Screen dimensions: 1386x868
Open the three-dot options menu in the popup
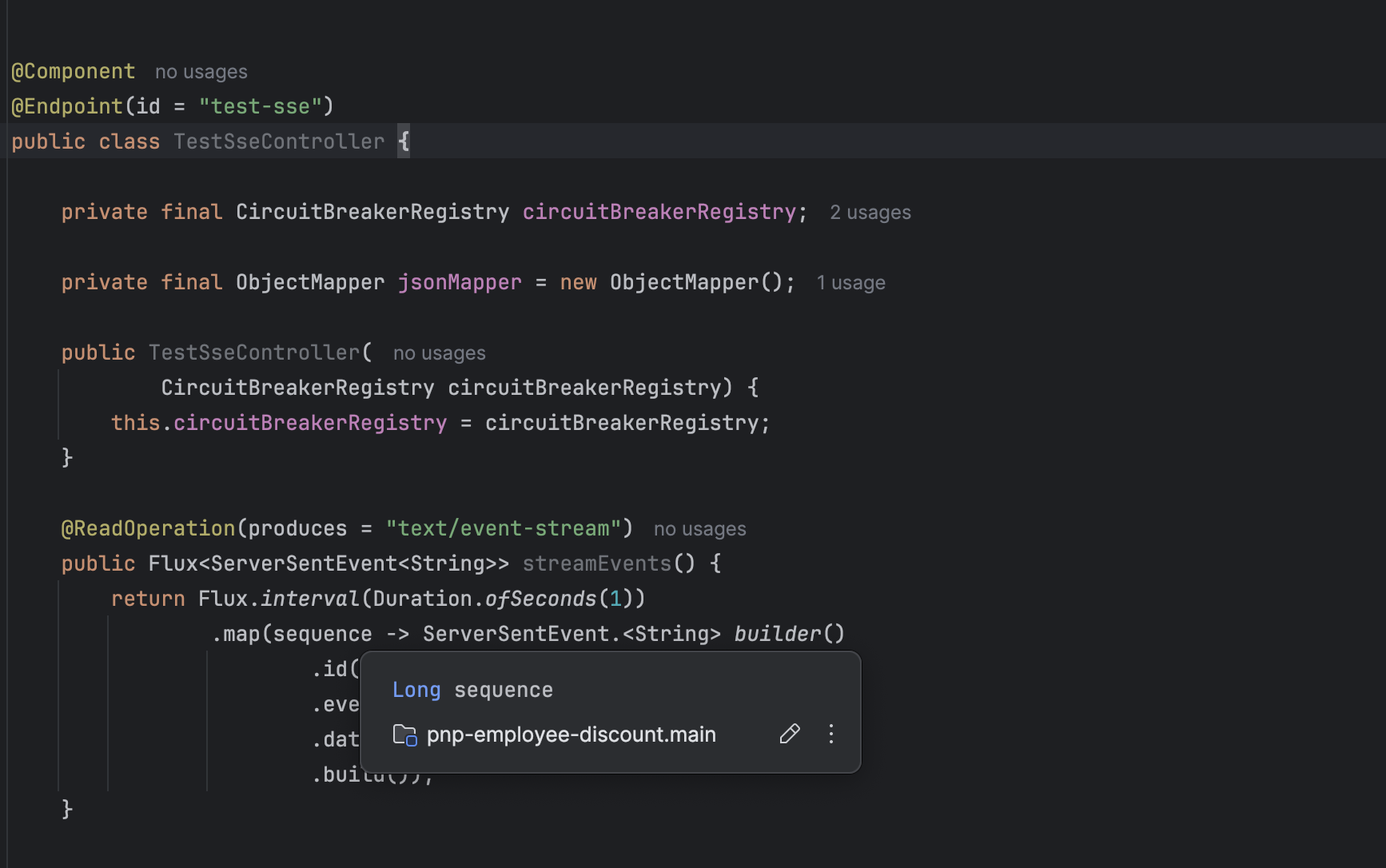[830, 734]
